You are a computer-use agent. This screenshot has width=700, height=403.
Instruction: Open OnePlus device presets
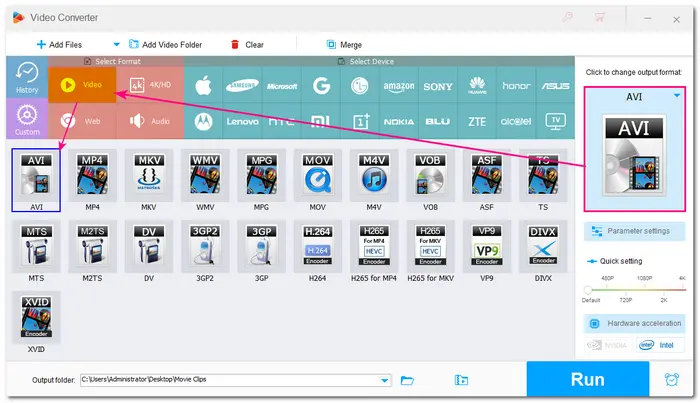click(360, 121)
